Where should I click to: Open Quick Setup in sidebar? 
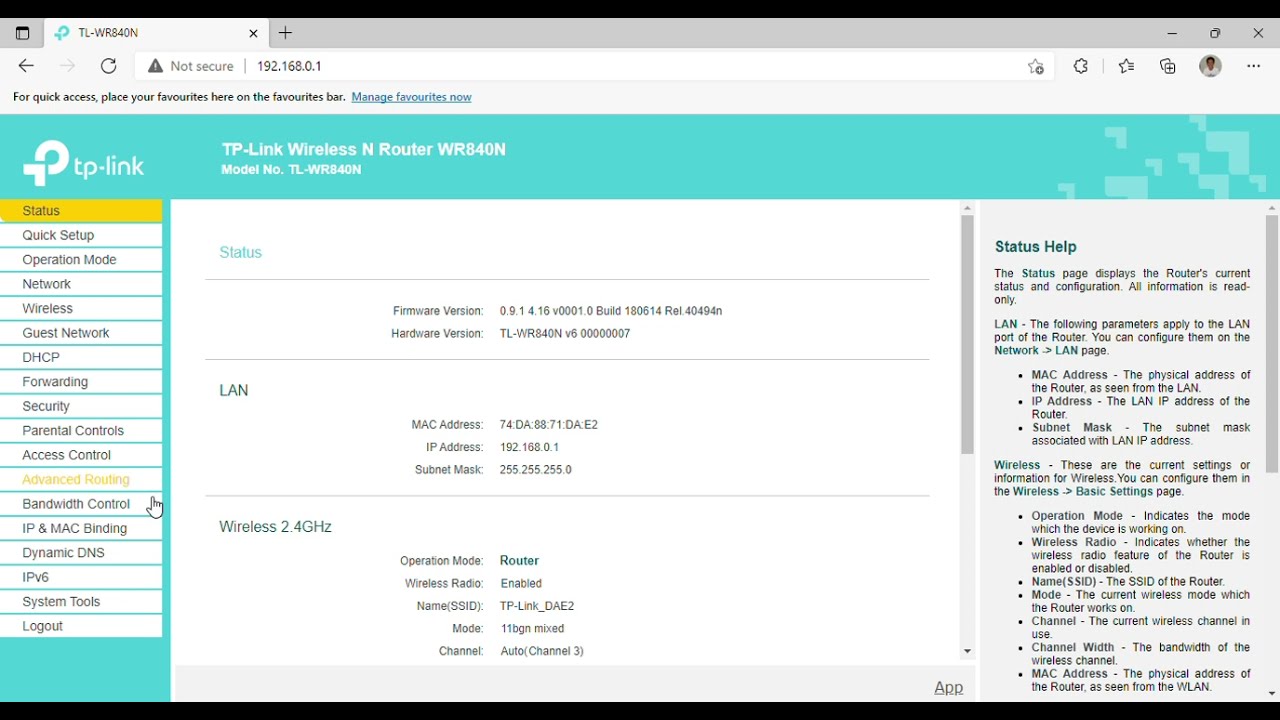[82, 236]
